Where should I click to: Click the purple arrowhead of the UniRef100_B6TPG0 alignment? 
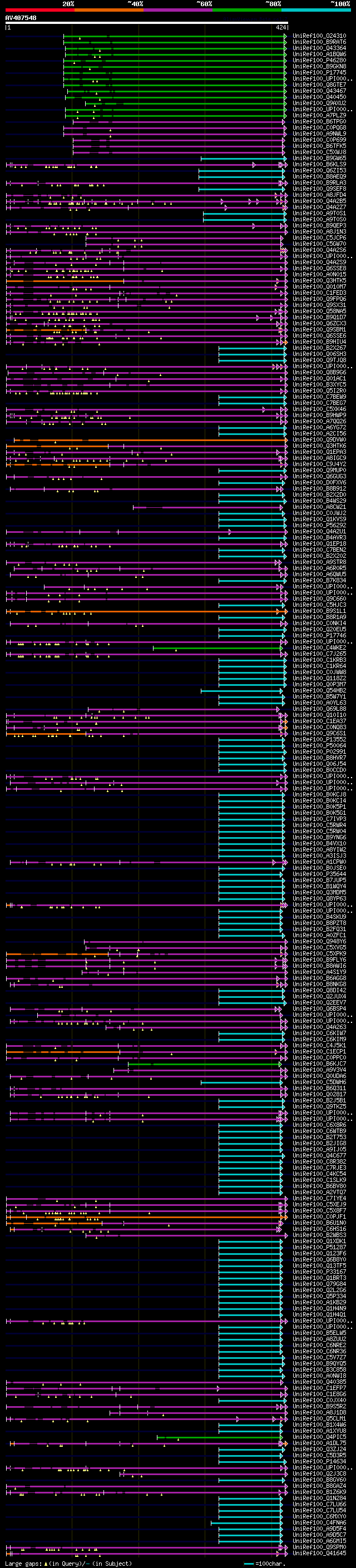click(x=284, y=122)
